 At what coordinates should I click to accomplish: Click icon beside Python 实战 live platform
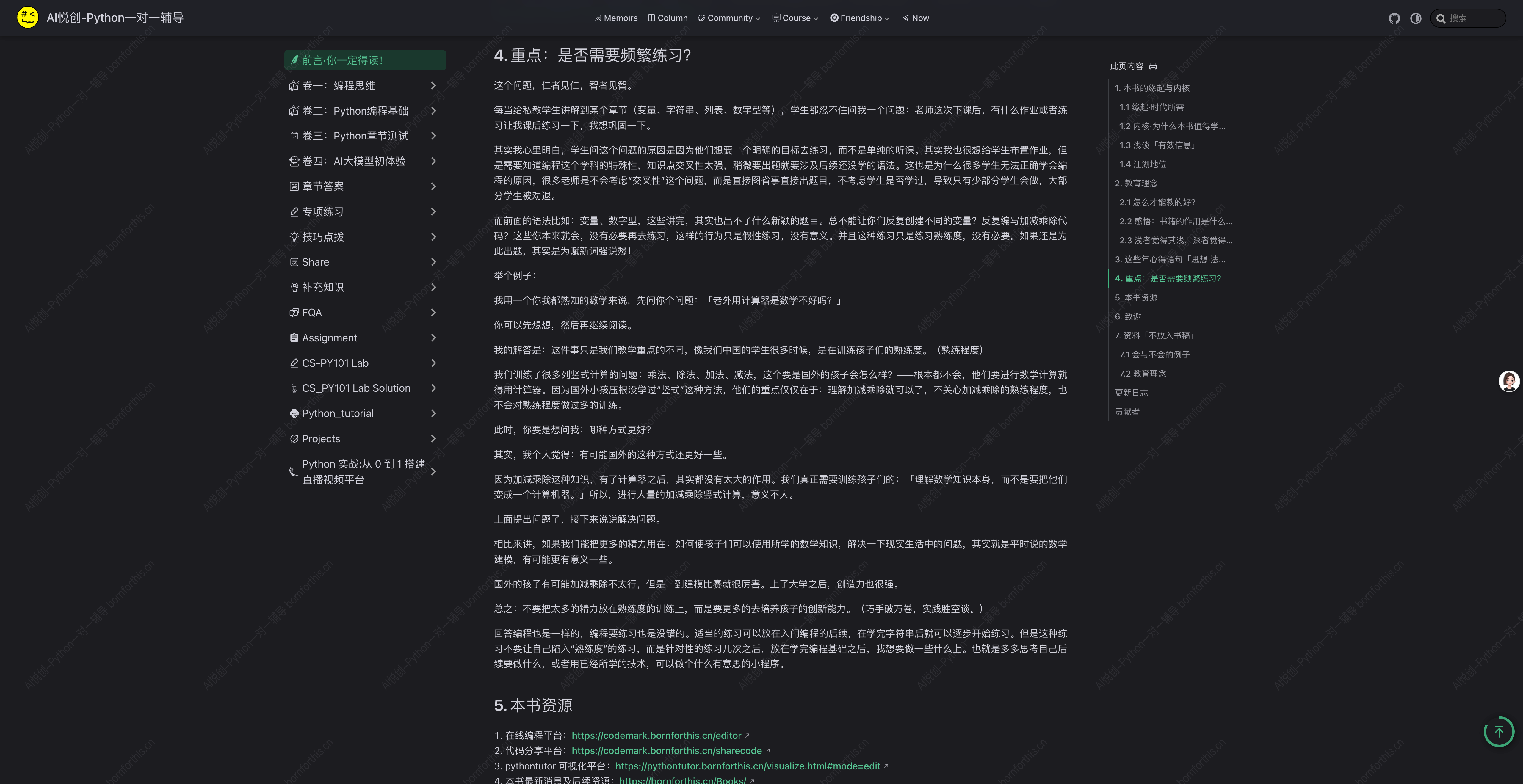coord(294,472)
